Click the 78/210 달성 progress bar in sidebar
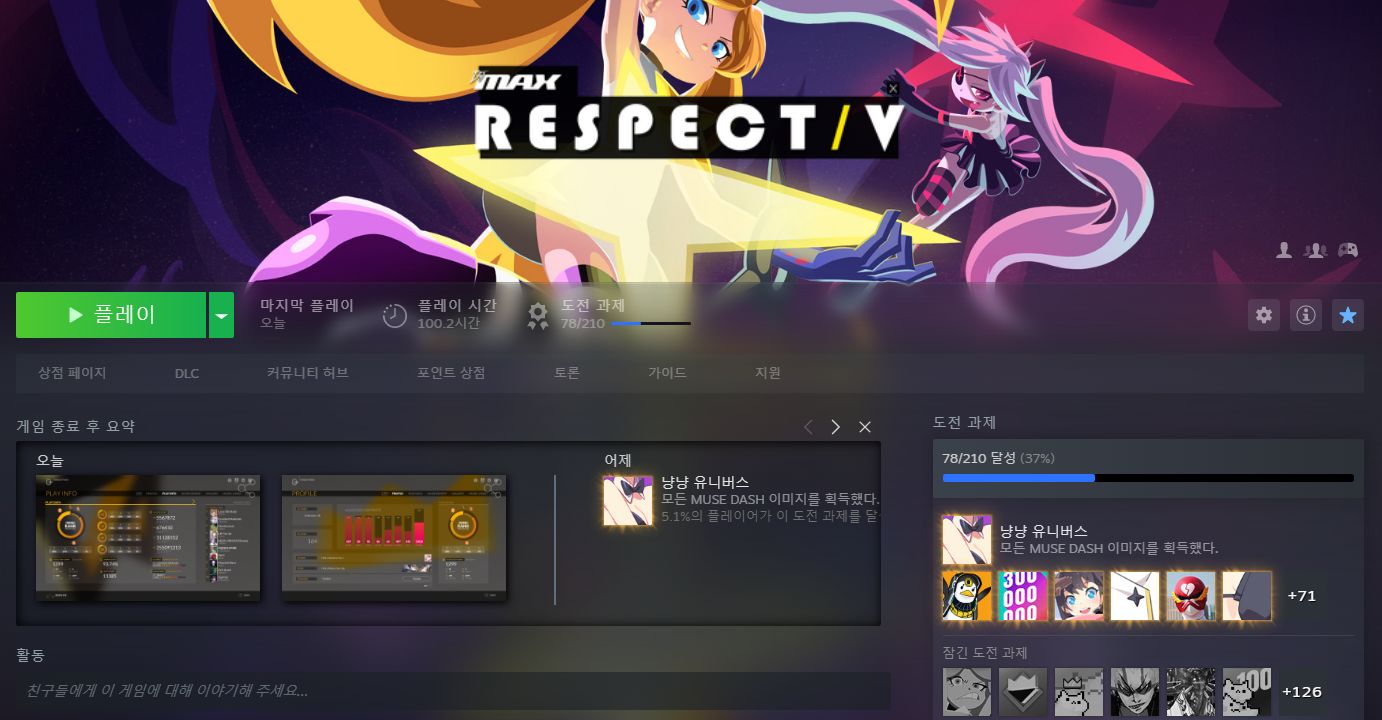The height and width of the screenshot is (720, 1382). tap(1148, 478)
